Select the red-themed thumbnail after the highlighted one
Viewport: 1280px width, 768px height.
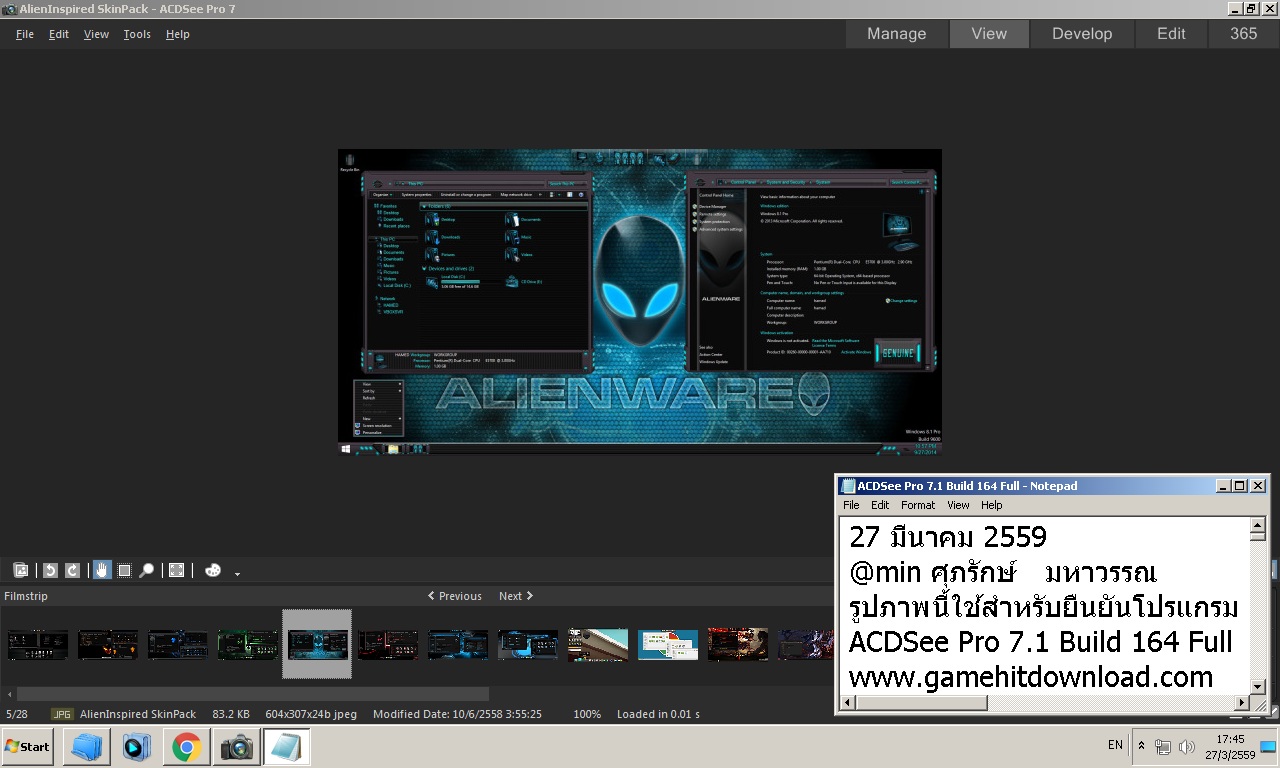[x=388, y=645]
